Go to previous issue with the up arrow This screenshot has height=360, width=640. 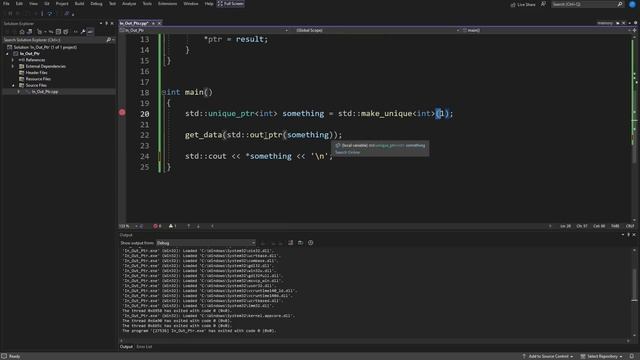tap(189, 226)
